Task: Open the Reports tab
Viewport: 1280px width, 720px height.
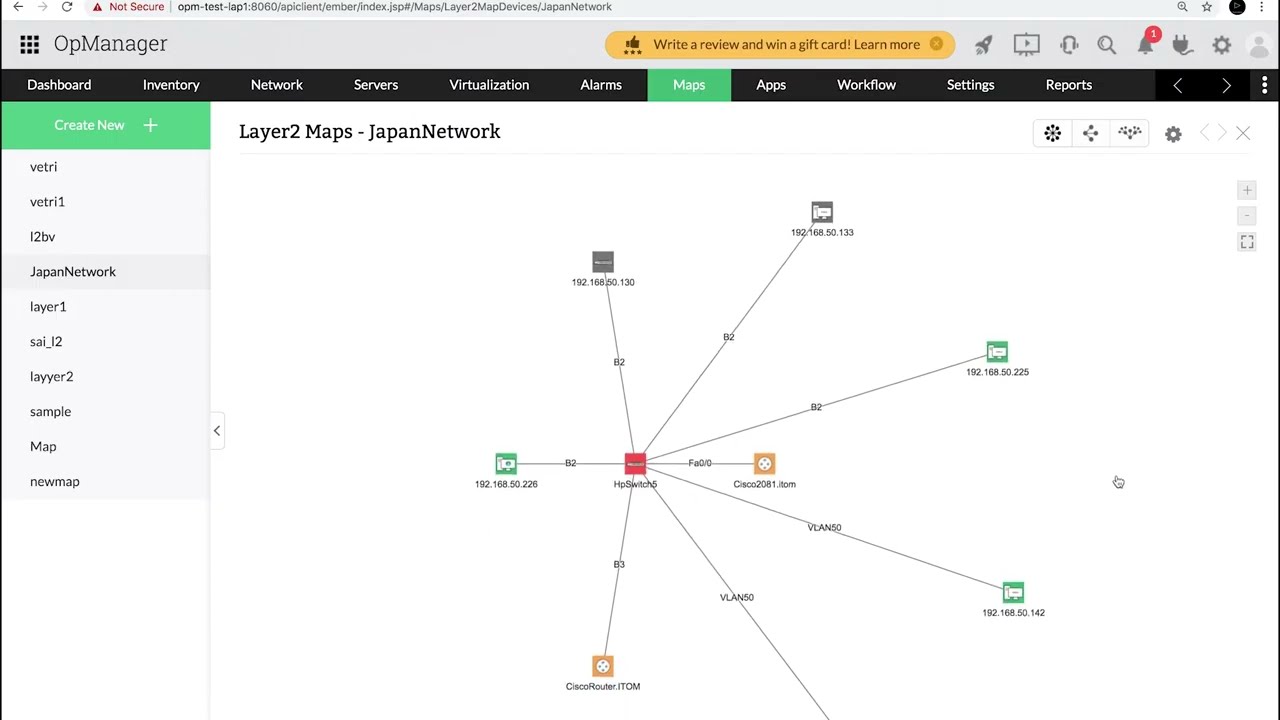Action: point(1069,85)
